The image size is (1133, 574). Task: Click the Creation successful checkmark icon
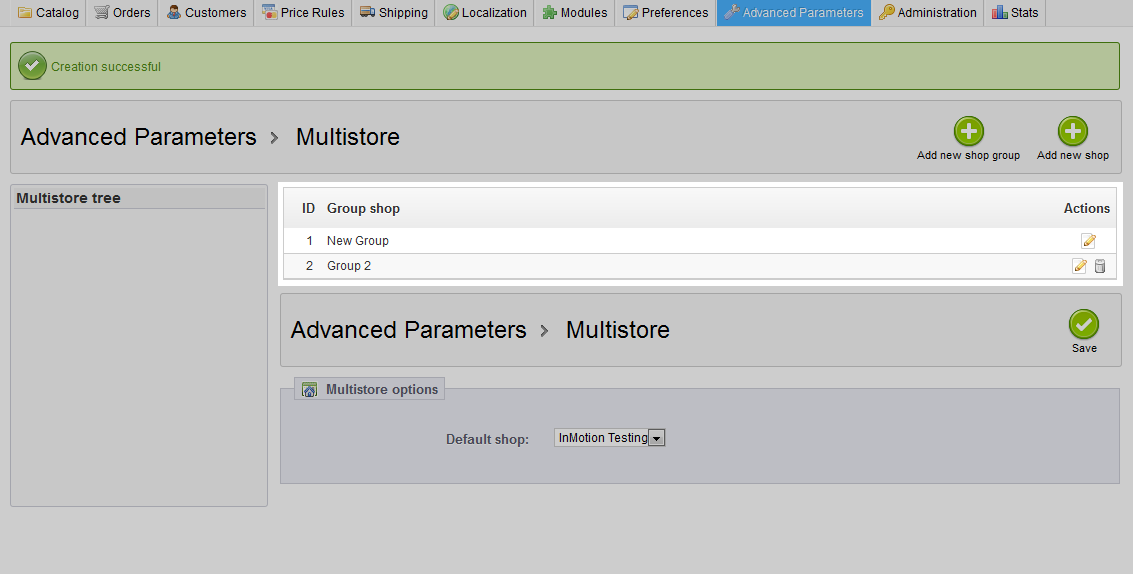[33, 66]
